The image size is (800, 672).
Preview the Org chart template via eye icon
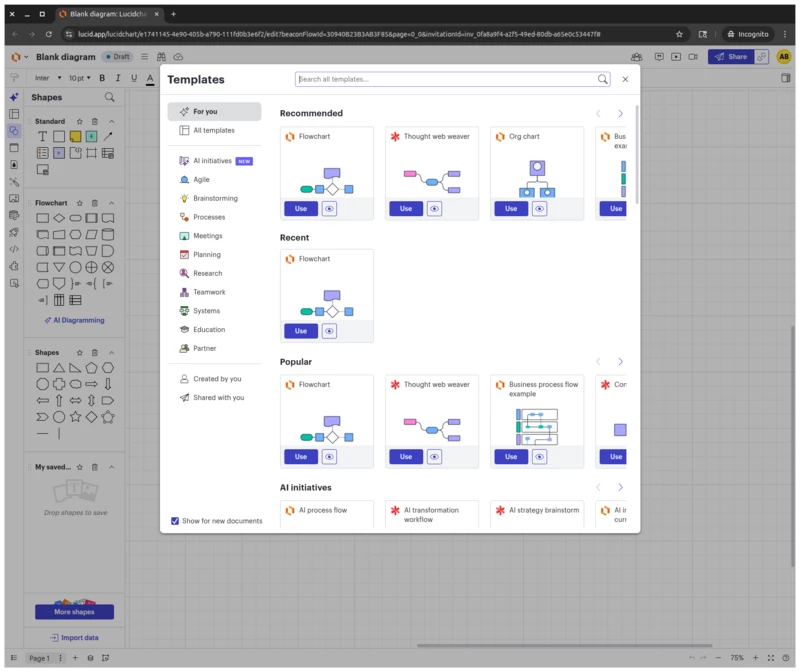coord(539,209)
